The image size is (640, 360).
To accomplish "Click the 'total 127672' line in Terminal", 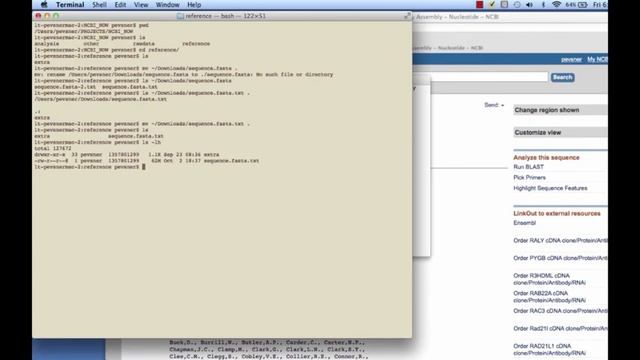I will (53, 149).
